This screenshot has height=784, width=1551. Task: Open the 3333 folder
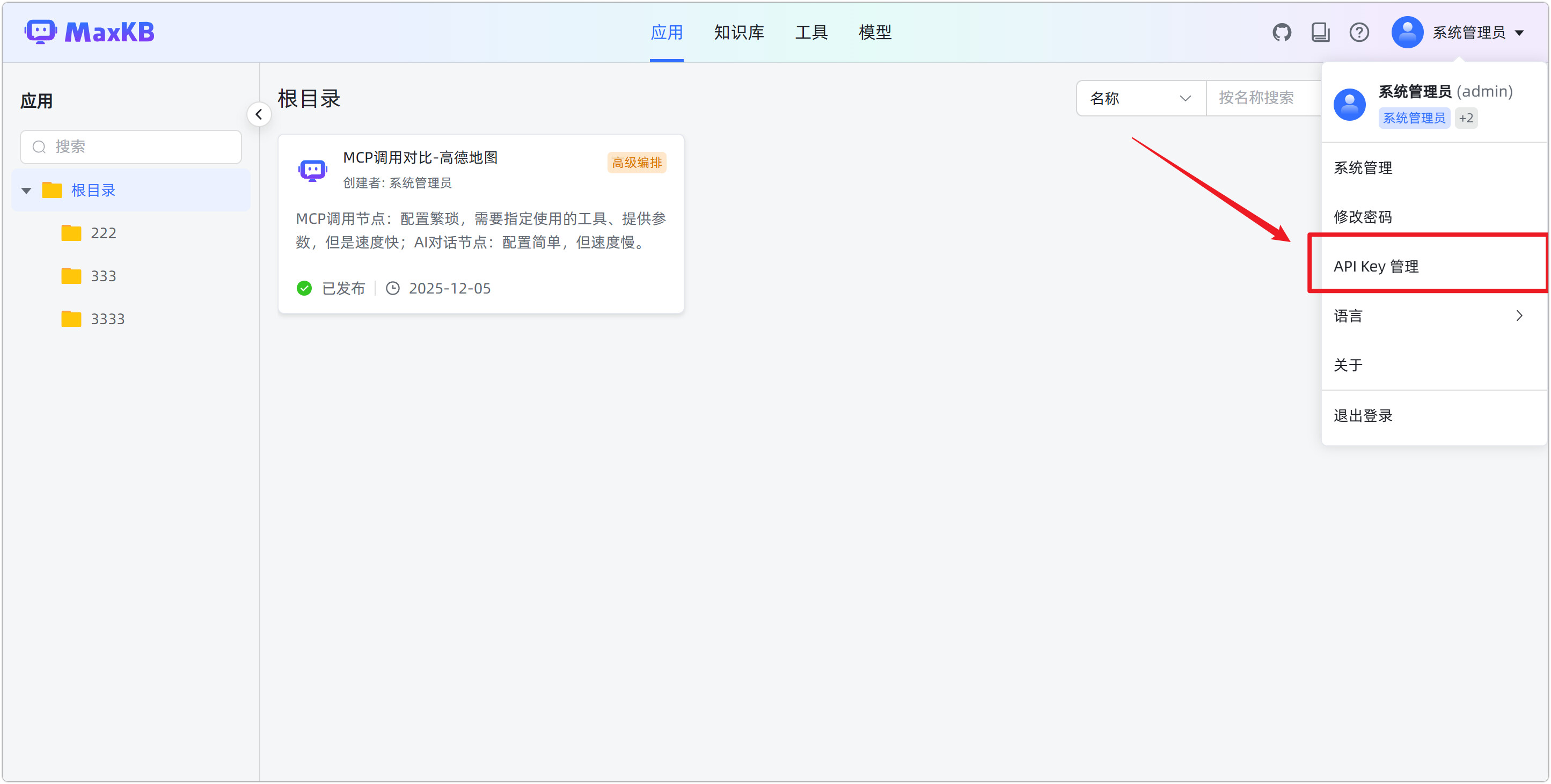point(107,319)
